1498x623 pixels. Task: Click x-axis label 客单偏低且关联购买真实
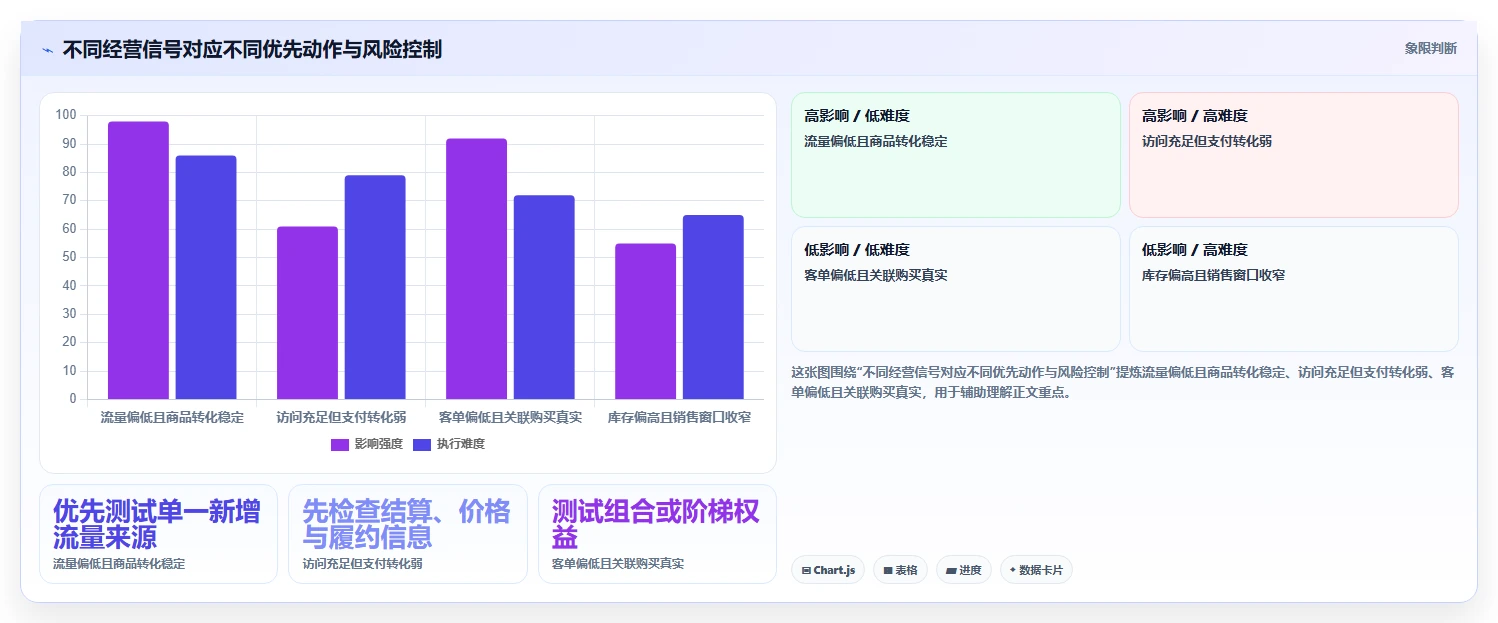coord(510,417)
